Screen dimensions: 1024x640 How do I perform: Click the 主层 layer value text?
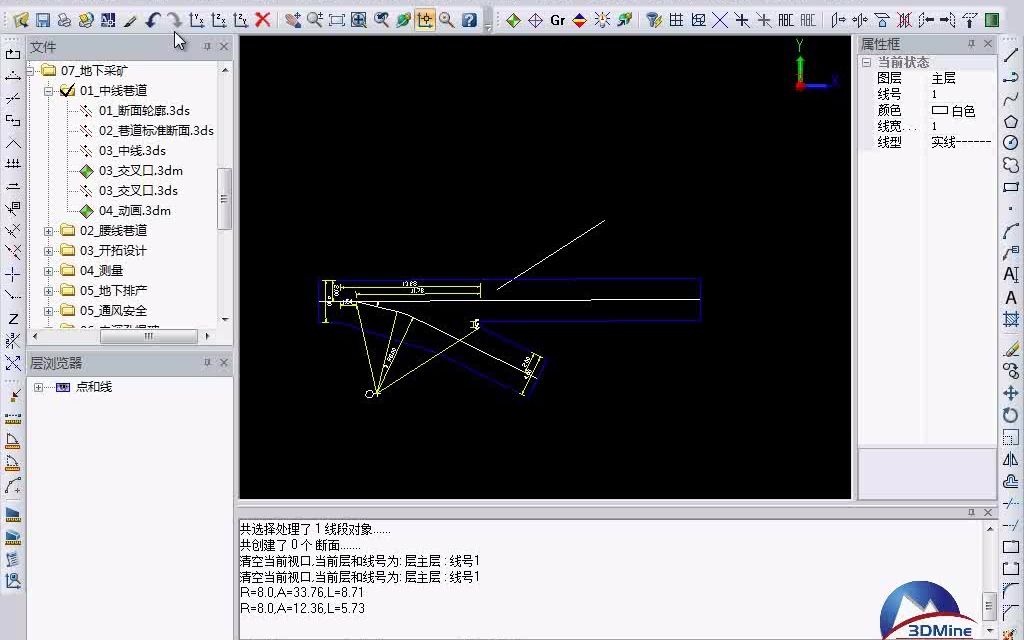pyautogui.click(x=942, y=77)
